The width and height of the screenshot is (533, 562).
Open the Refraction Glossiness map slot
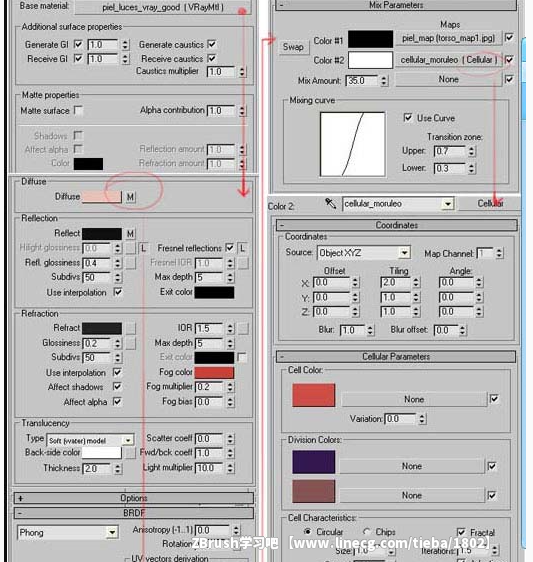click(x=130, y=343)
